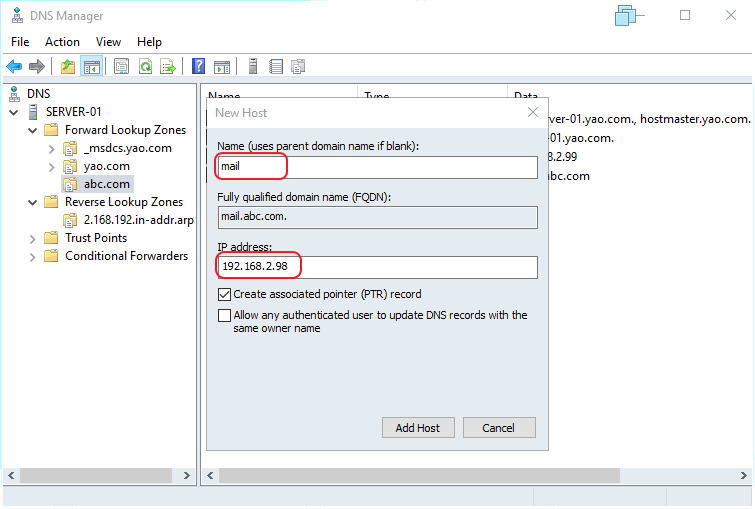Image resolution: width=755 pixels, height=509 pixels.
Task: Click the Reverse Lookup Zones folder icon
Action: pyautogui.click(x=51, y=202)
